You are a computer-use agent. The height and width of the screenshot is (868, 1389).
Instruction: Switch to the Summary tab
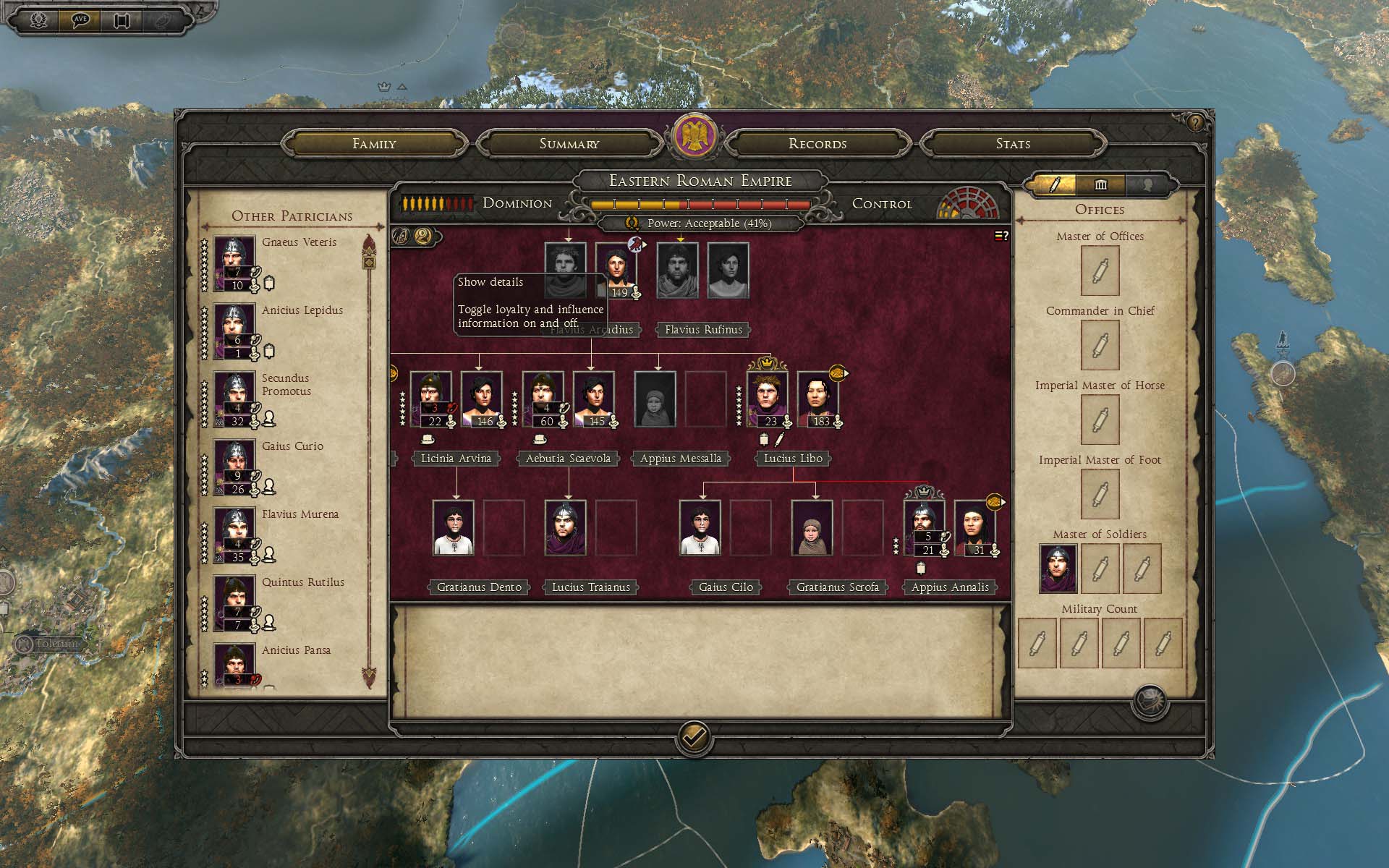[569, 143]
